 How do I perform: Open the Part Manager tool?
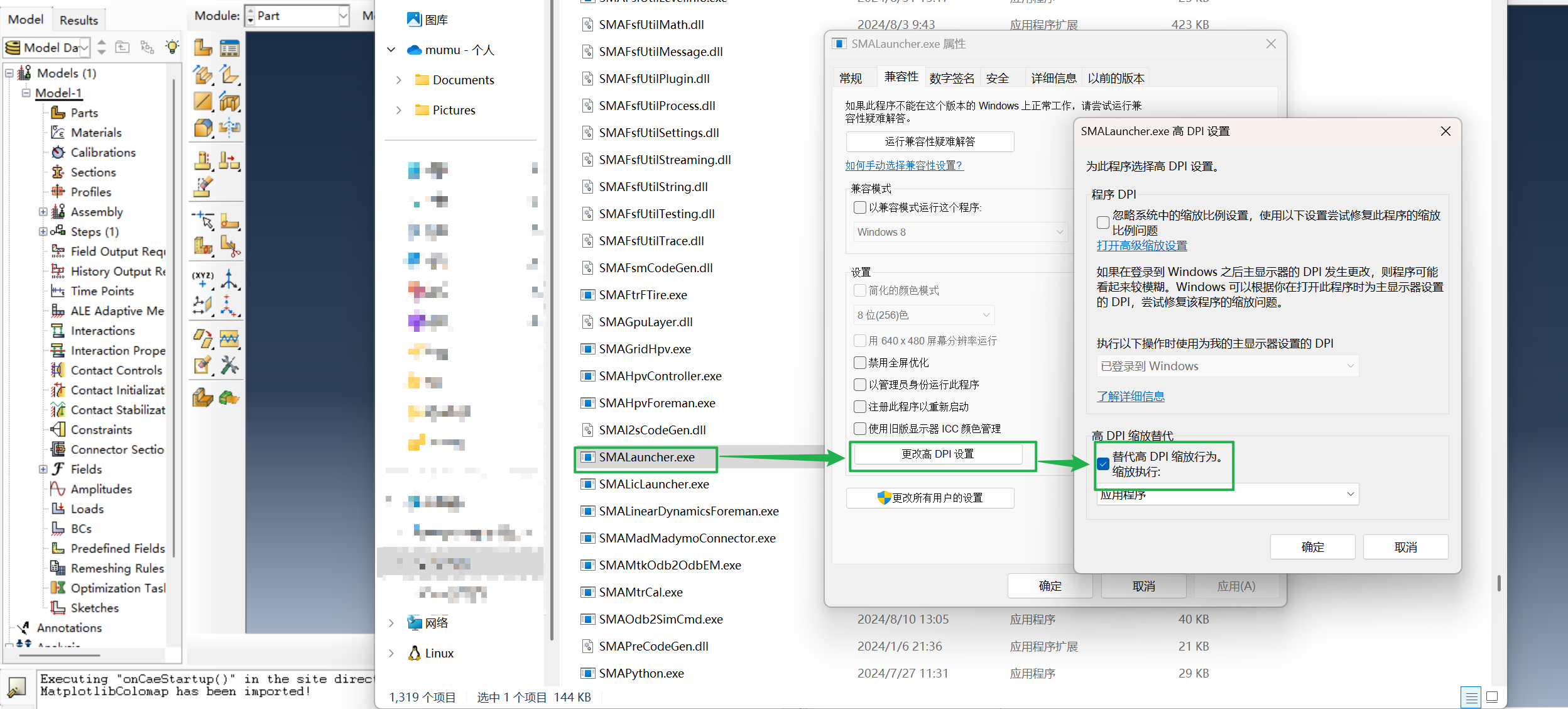[230, 48]
